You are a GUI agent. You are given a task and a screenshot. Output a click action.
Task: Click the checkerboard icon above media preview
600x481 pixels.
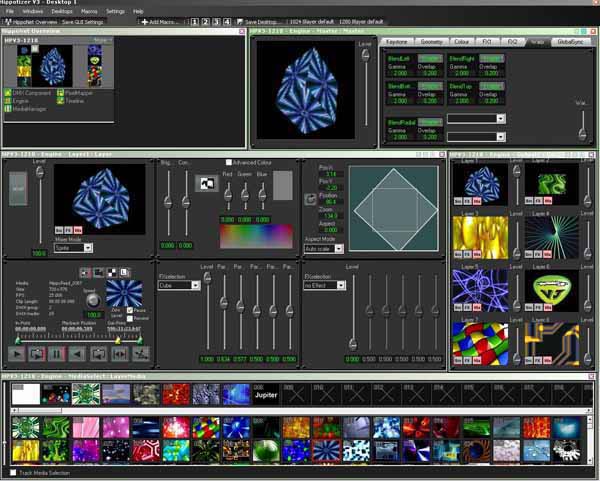pos(112,272)
